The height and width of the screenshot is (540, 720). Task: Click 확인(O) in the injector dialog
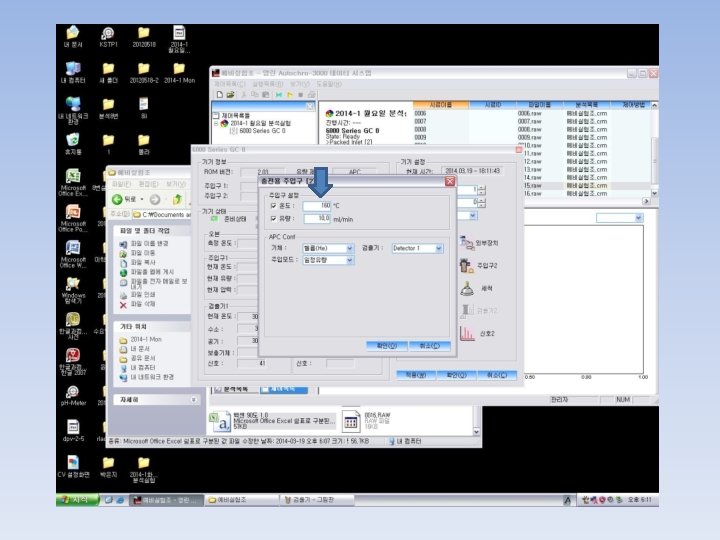pyautogui.click(x=387, y=346)
